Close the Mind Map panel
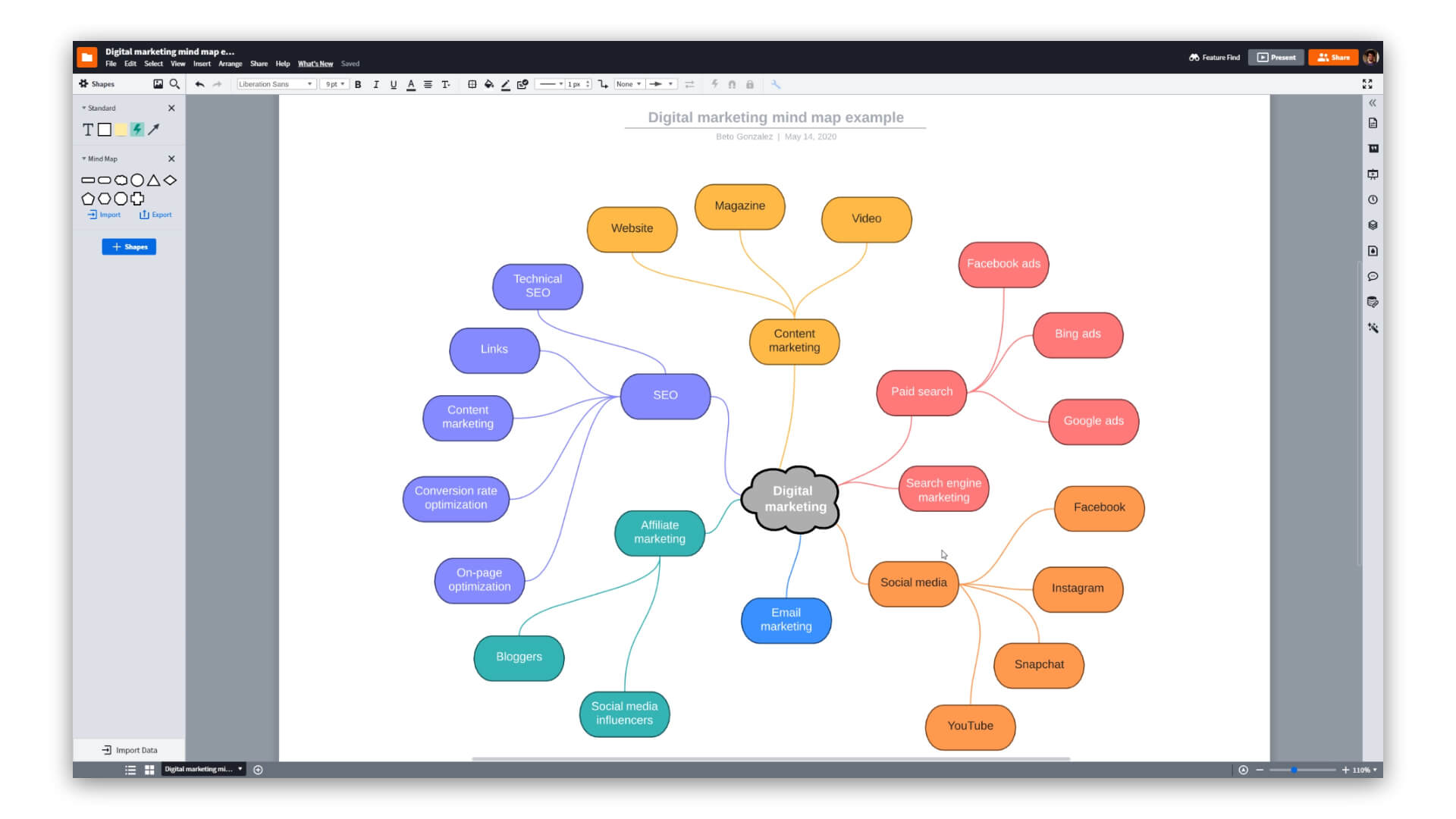The height and width of the screenshot is (819, 1456). click(171, 158)
